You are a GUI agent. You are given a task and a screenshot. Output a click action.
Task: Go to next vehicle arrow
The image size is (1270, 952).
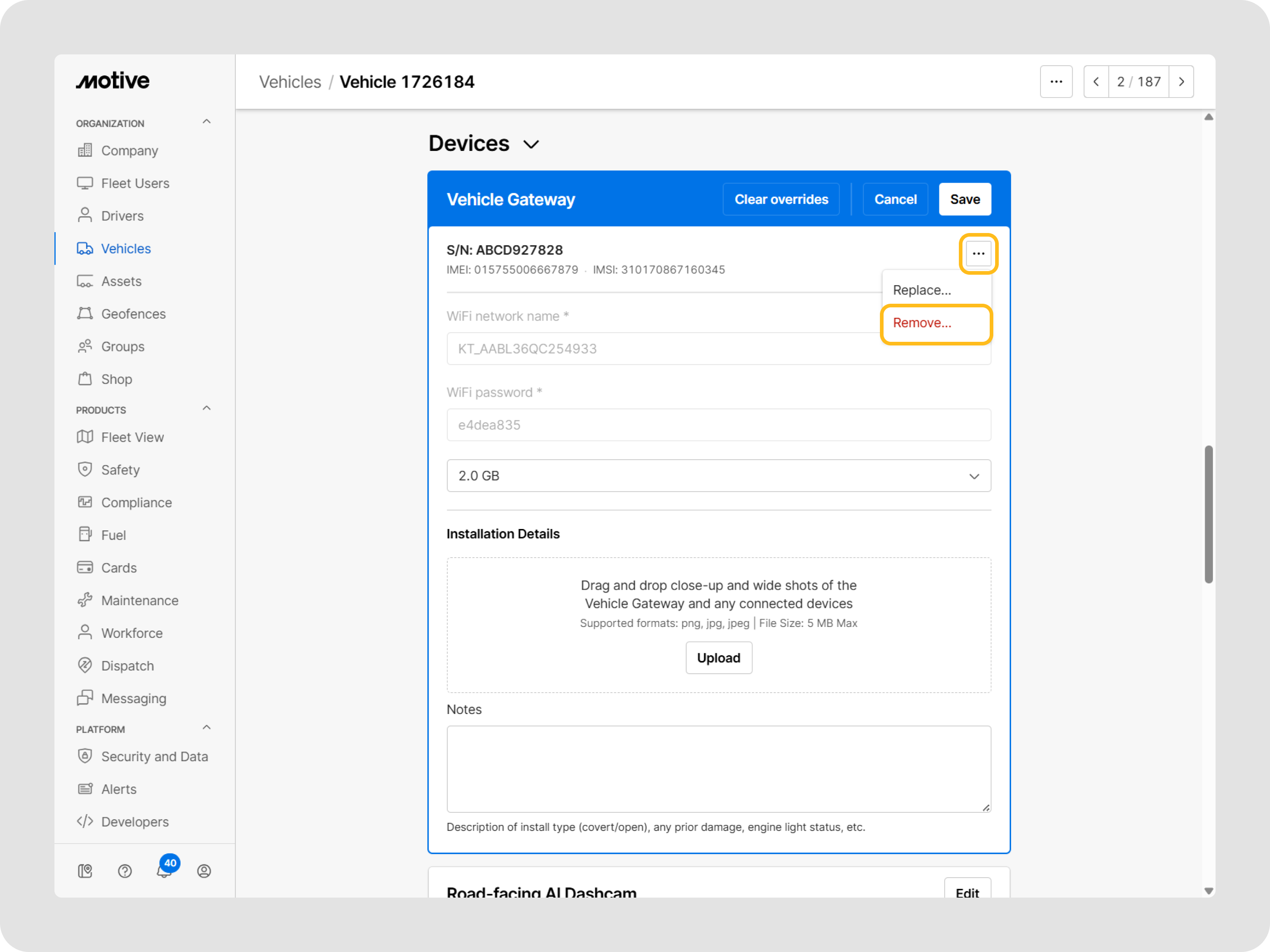[1181, 82]
